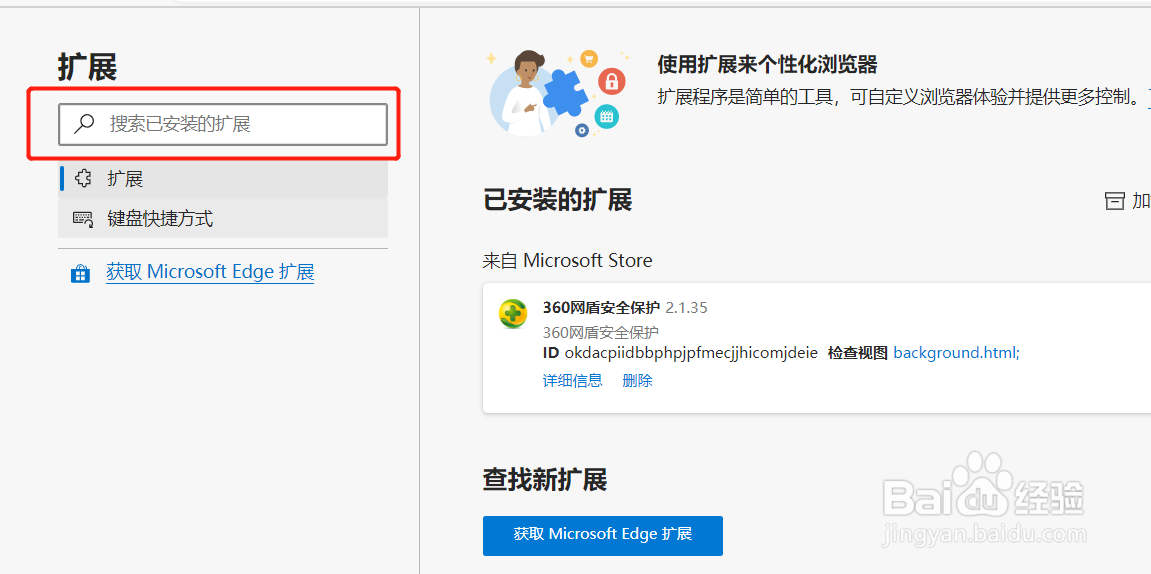
Task: Click the version number 2.1.35
Action: tap(686, 308)
